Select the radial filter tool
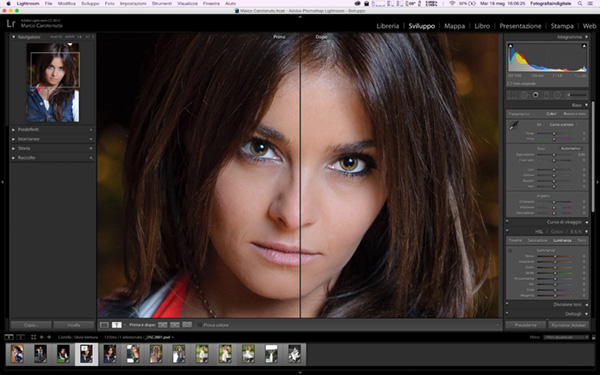Screen dimensions: 600x375 coord(558,95)
